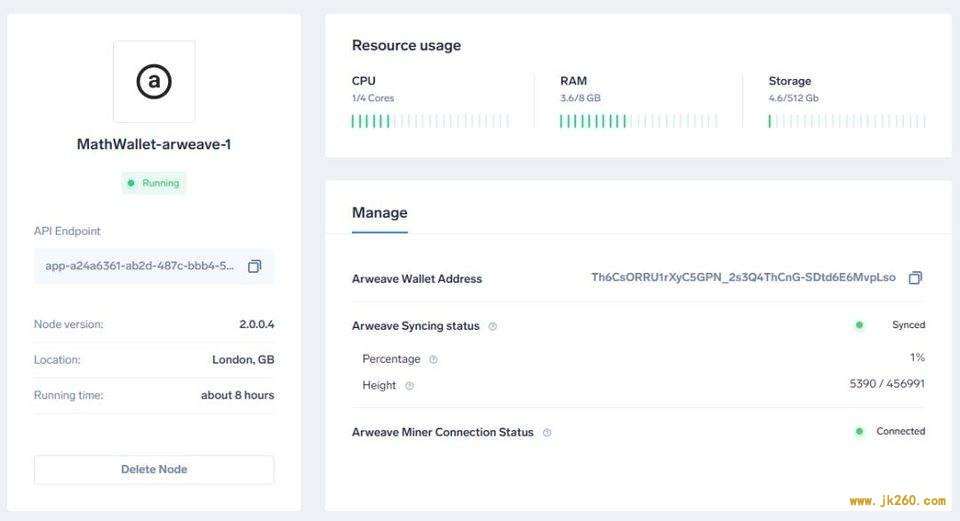Click the Running status badge
960x521 pixels.
click(x=154, y=183)
